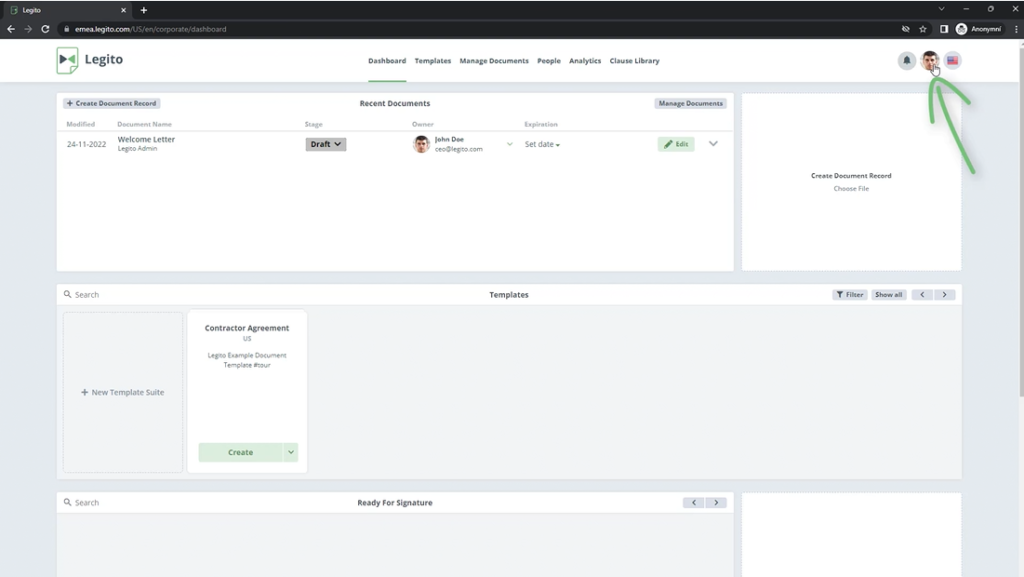
Task: Open the user profile avatar menu
Action: point(930,61)
